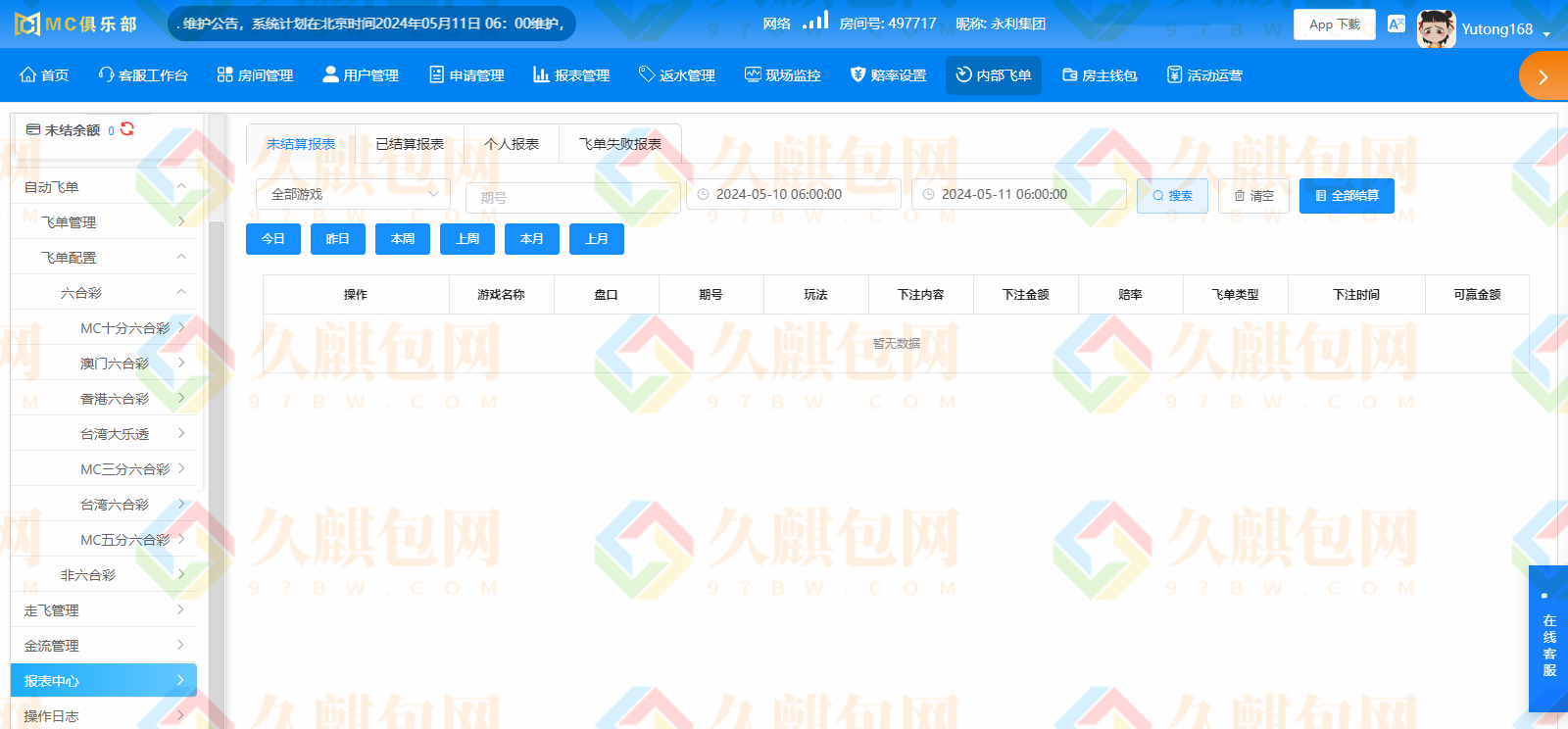Click the list icon in 全部结算
Screen dimensions: 1568x729
pyautogui.click(x=1321, y=196)
